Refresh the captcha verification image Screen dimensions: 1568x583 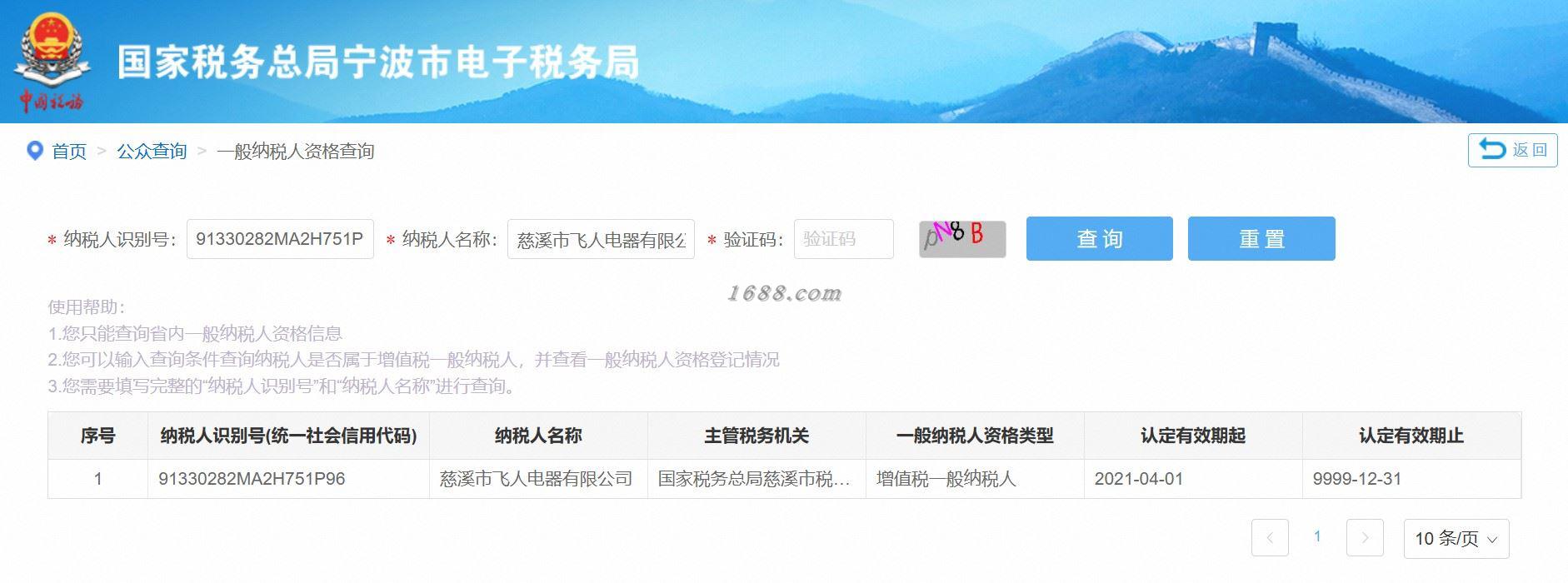coord(962,239)
